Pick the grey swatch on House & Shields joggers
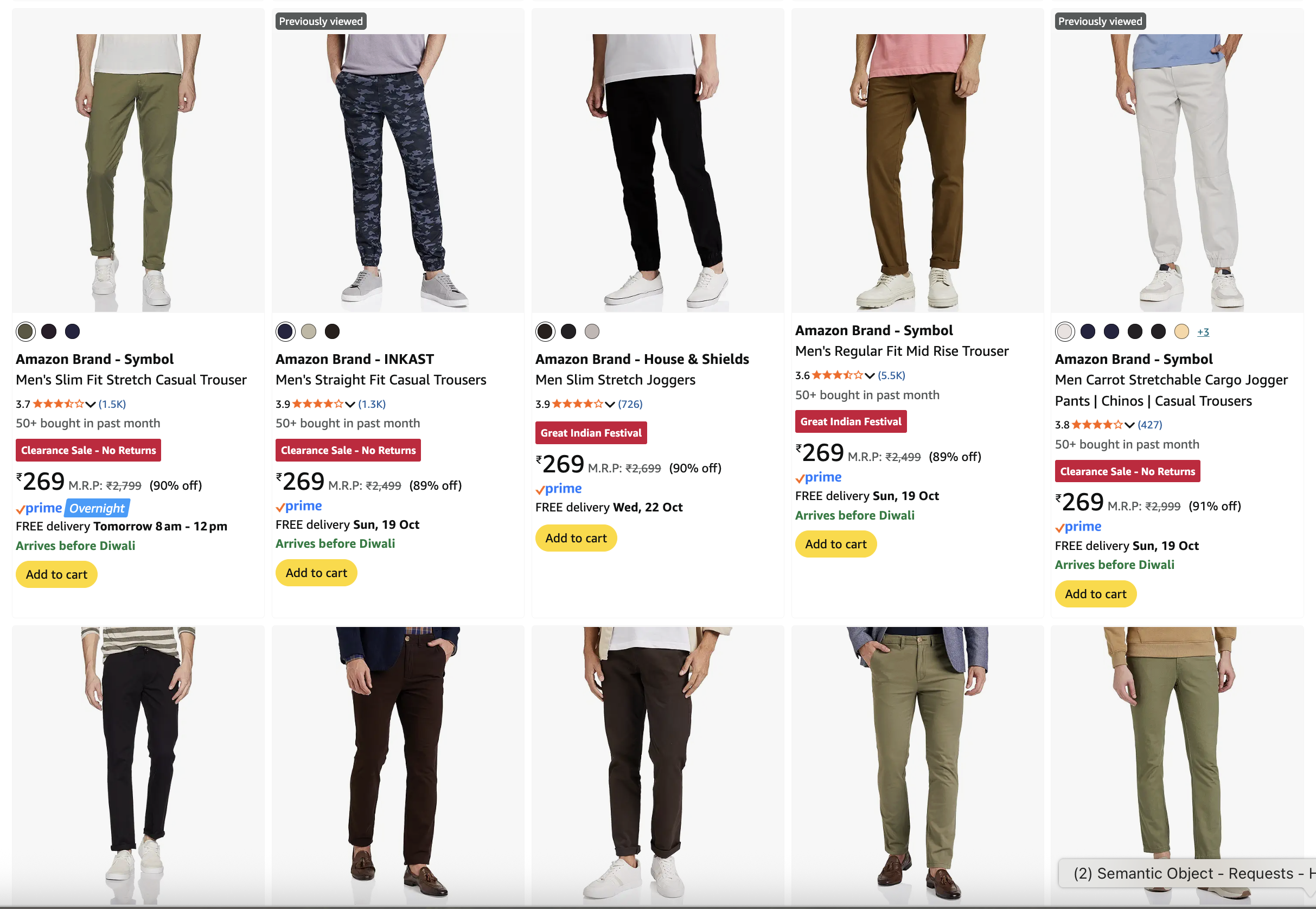The height and width of the screenshot is (909, 1316). point(592,331)
